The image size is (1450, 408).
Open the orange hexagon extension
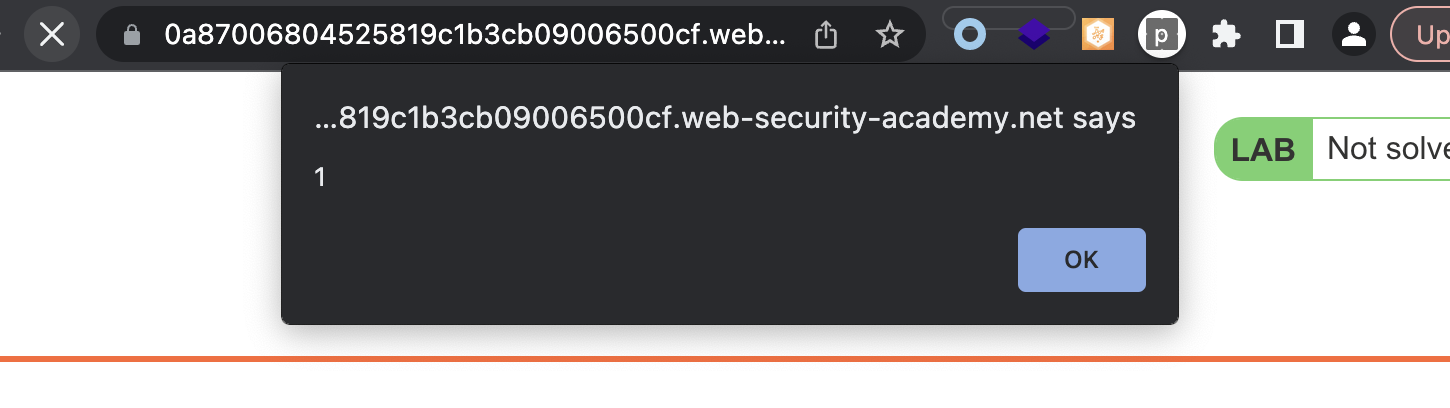(1098, 36)
